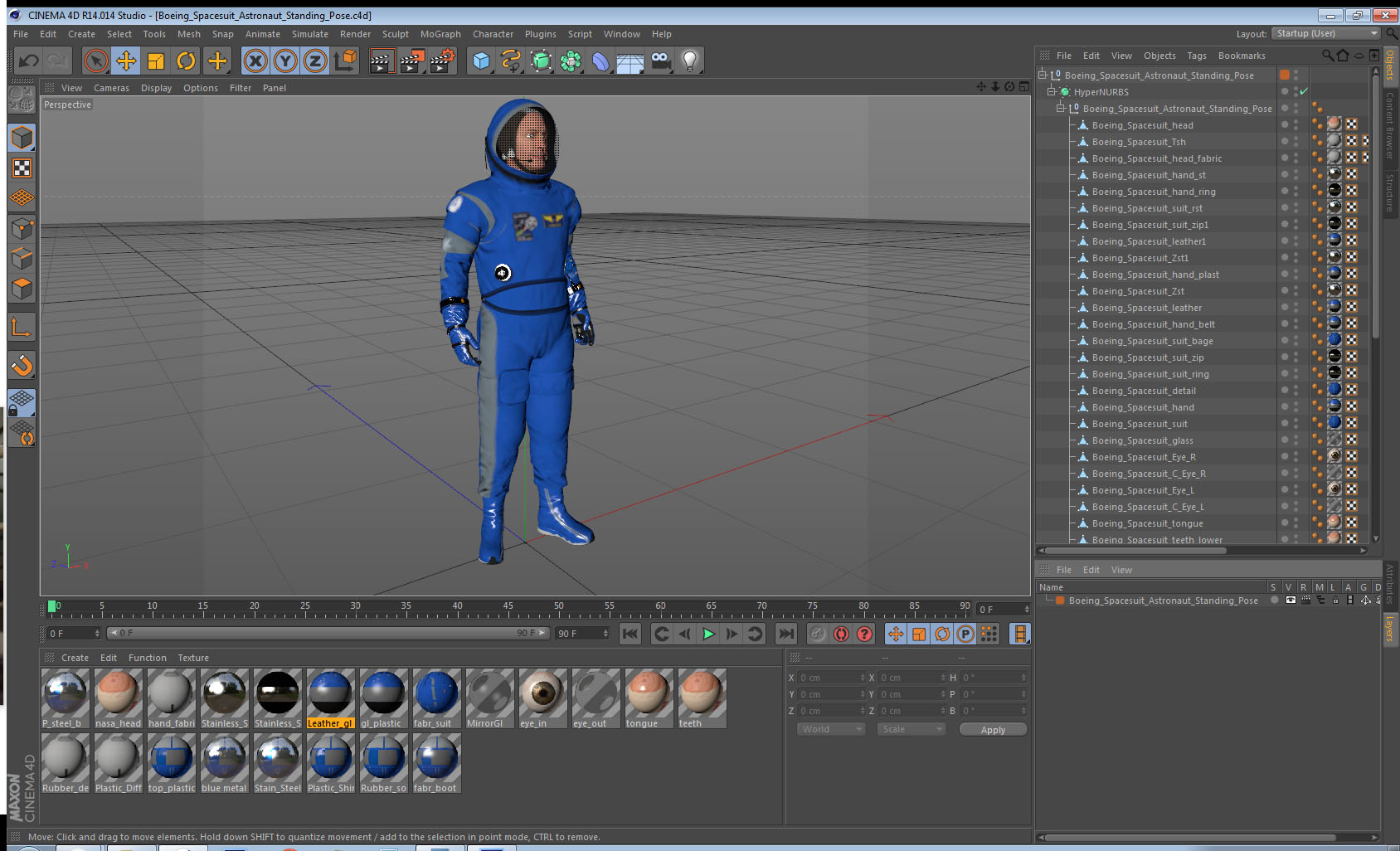This screenshot has height=851, width=1400.
Task: Open the Sculpt menu
Action: pos(396,34)
